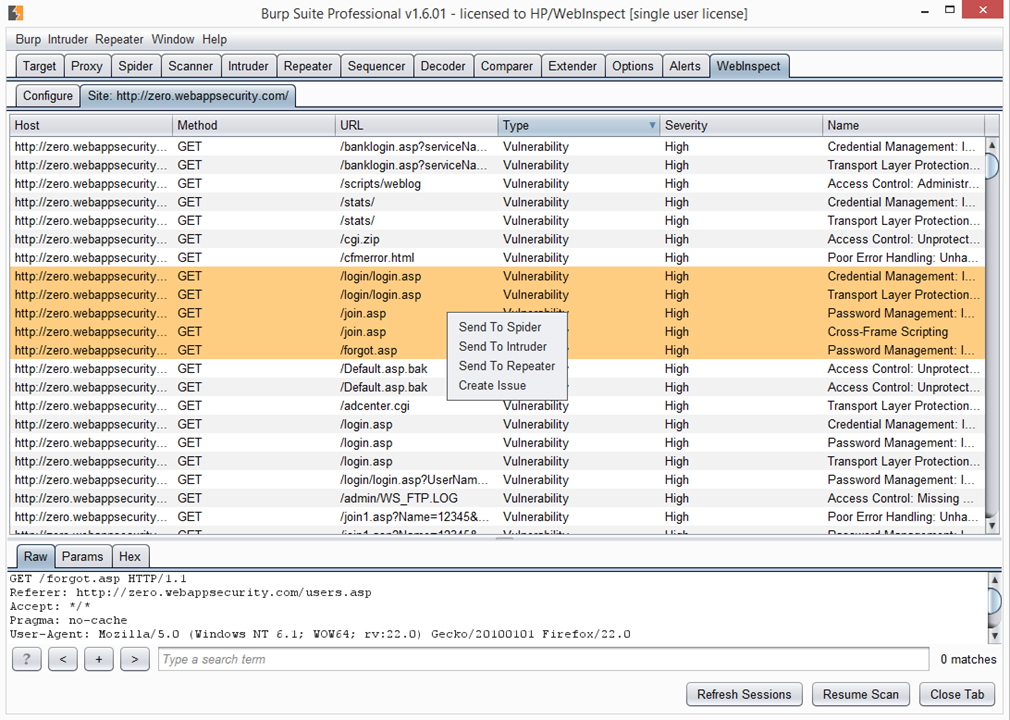
Task: Select the WebInspect tab
Action: point(748,66)
